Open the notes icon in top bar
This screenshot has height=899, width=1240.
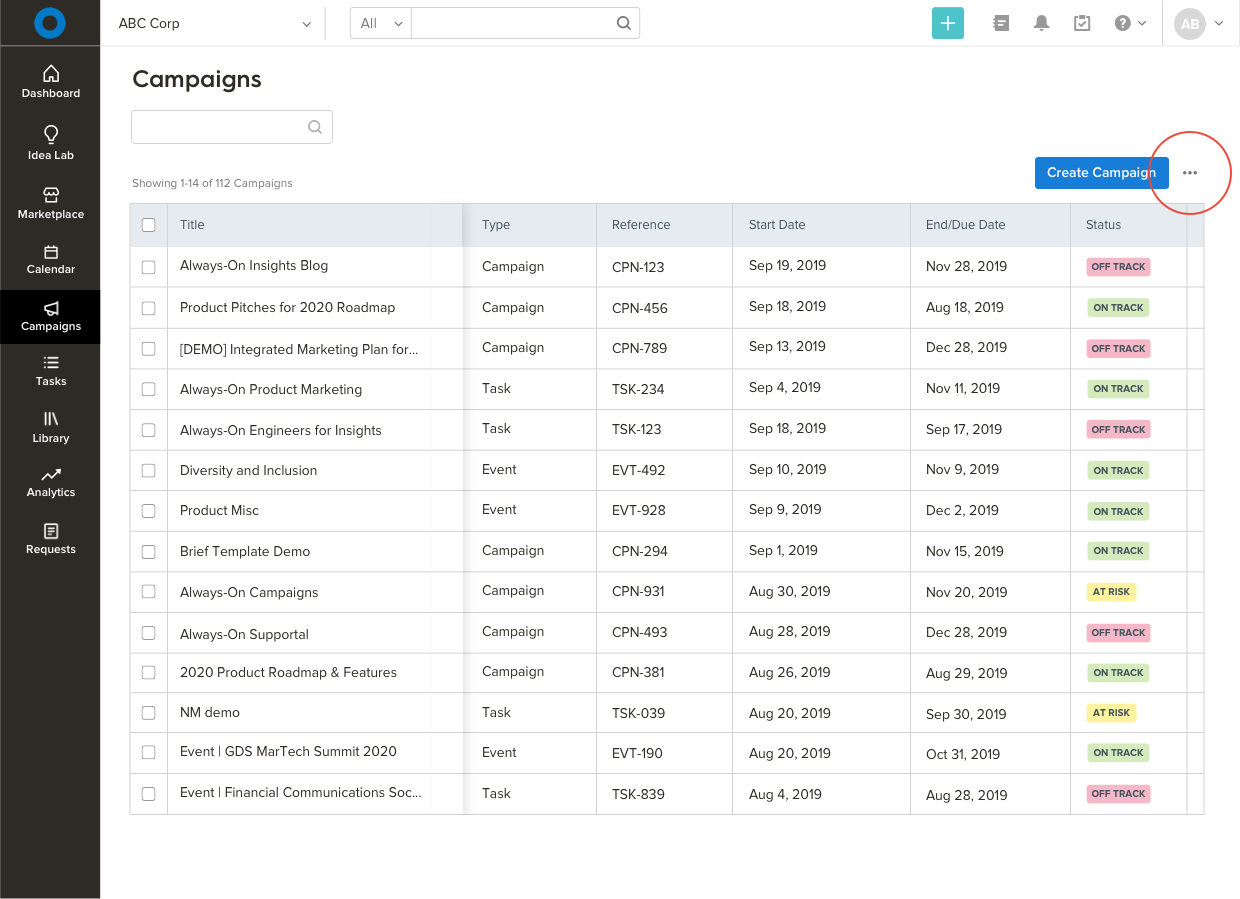point(1001,23)
